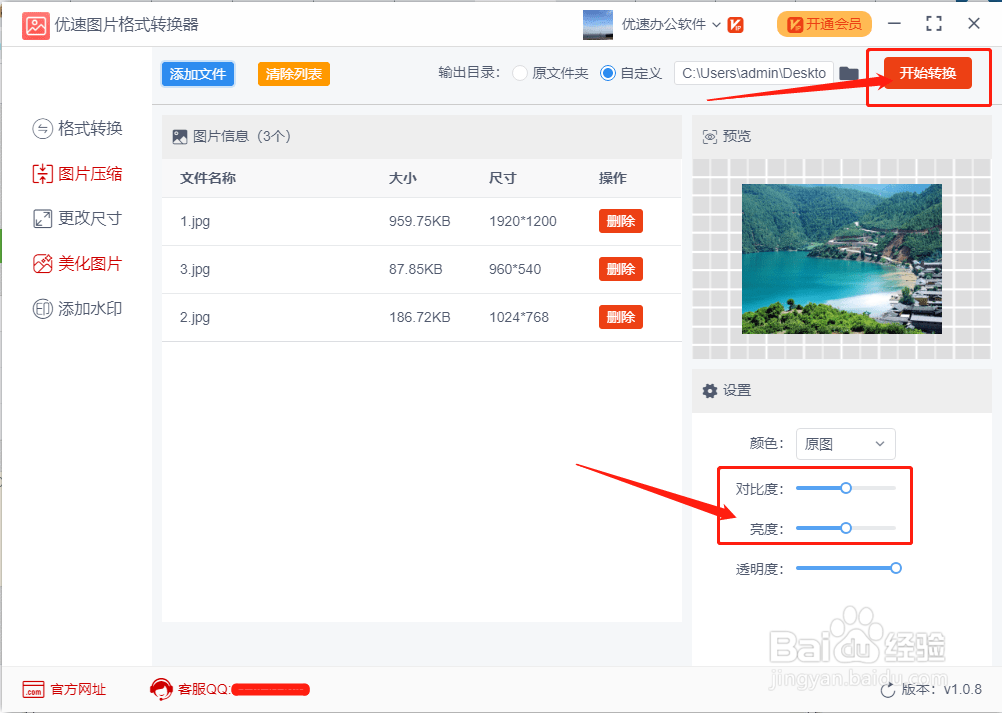Open the 添加水印 watermark tool
1002x713 pixels.
pos(77,309)
